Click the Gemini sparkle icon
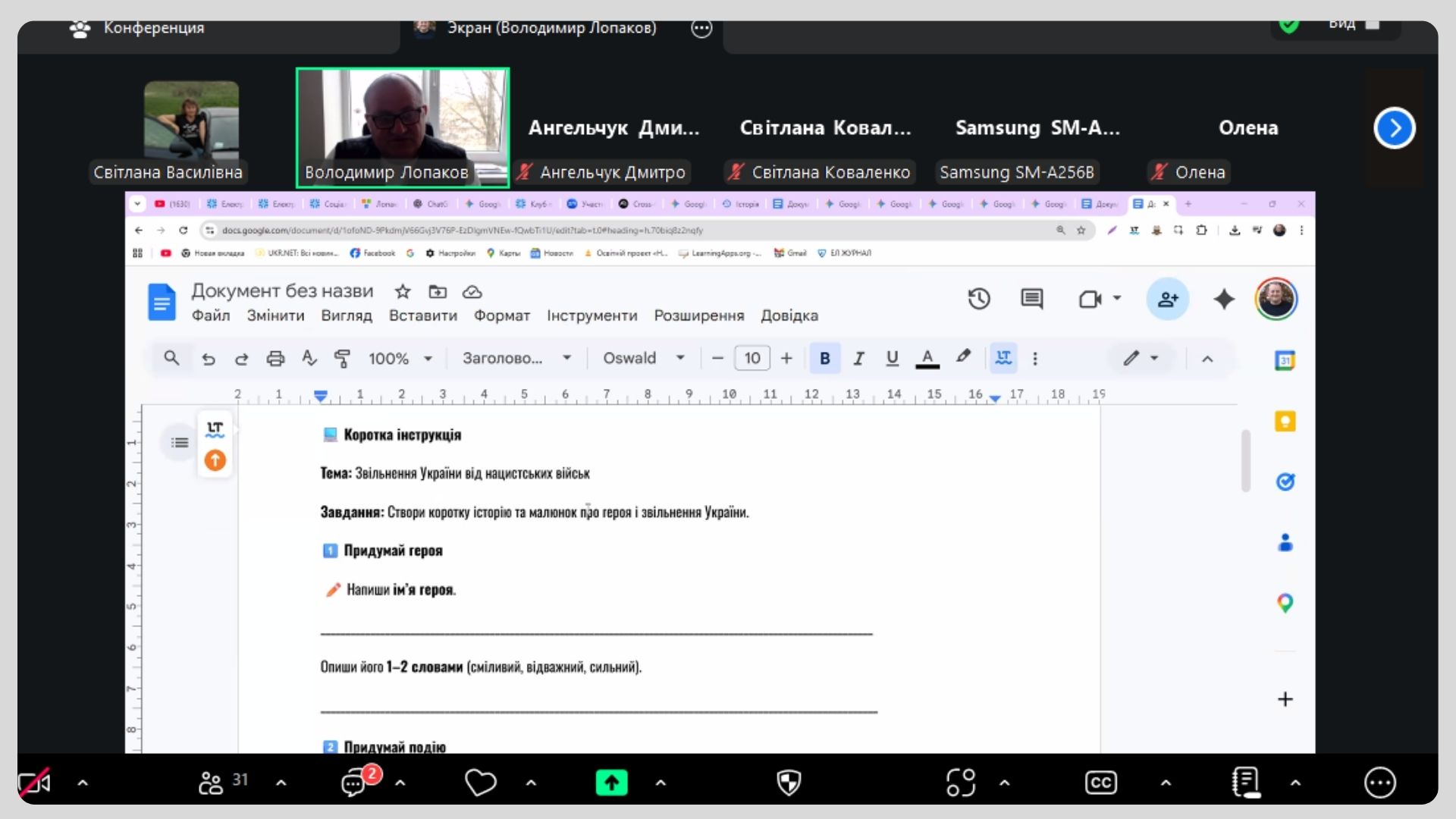Screen dimensions: 1456x819 pos(1223,299)
